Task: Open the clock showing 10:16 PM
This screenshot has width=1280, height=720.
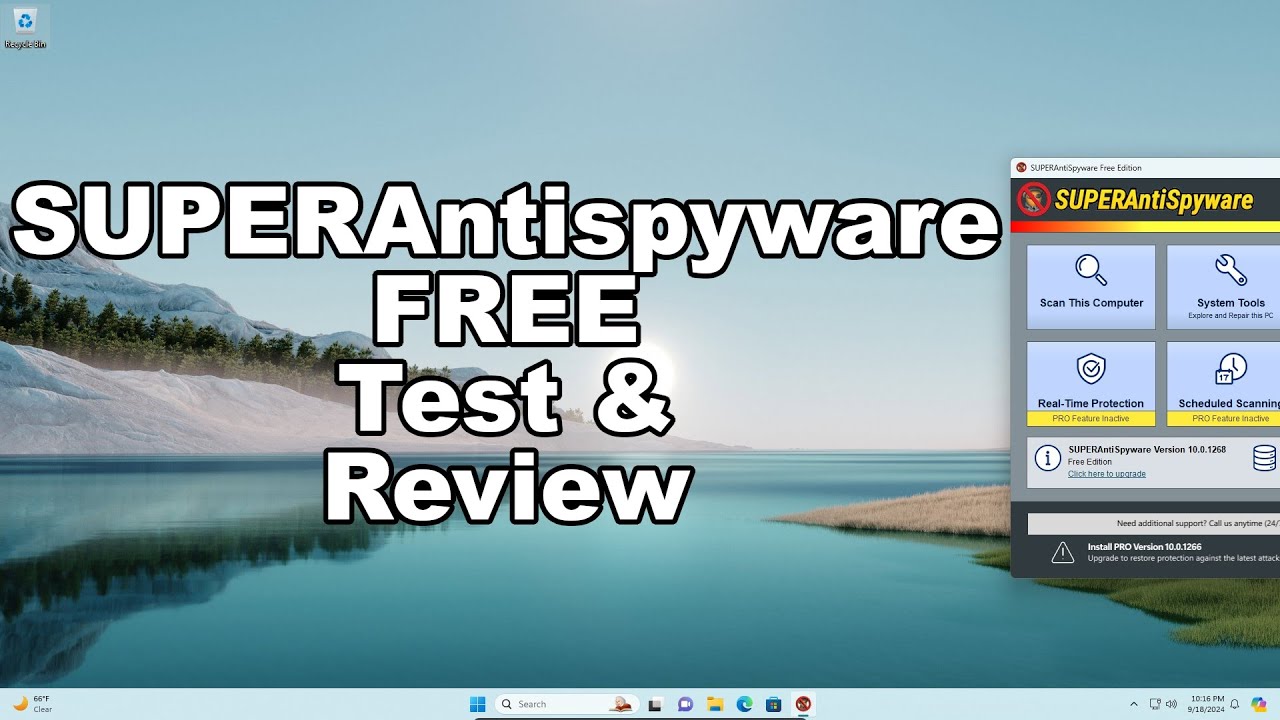Action: coord(1204,704)
